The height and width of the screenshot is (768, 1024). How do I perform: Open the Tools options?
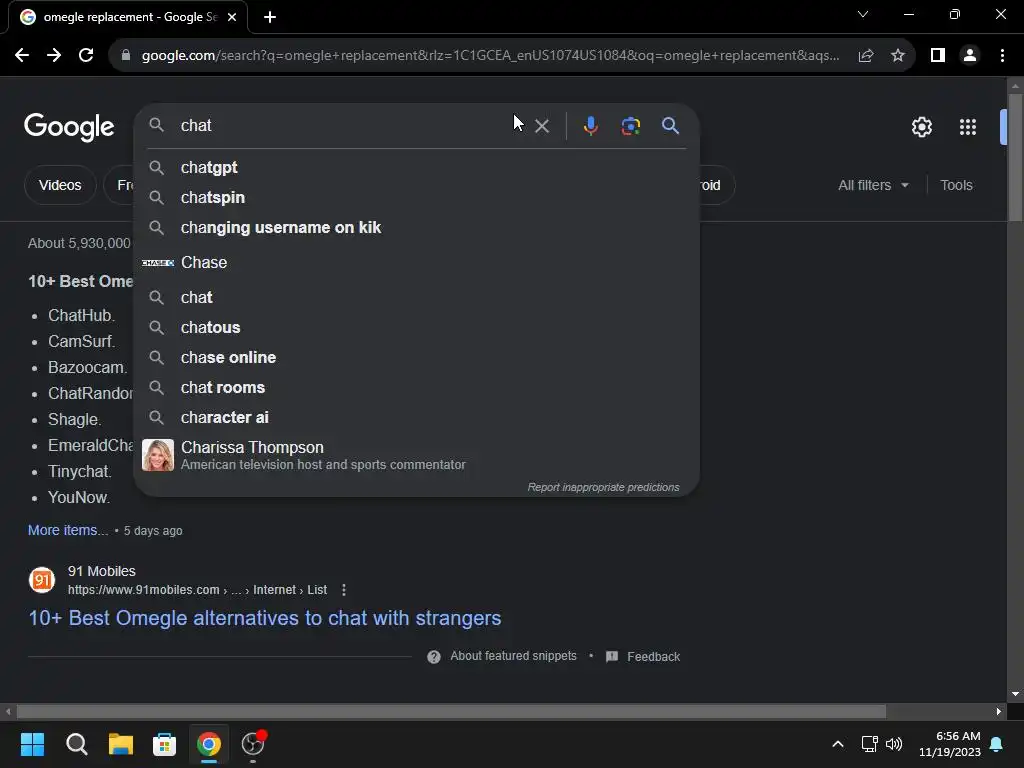[956, 185]
